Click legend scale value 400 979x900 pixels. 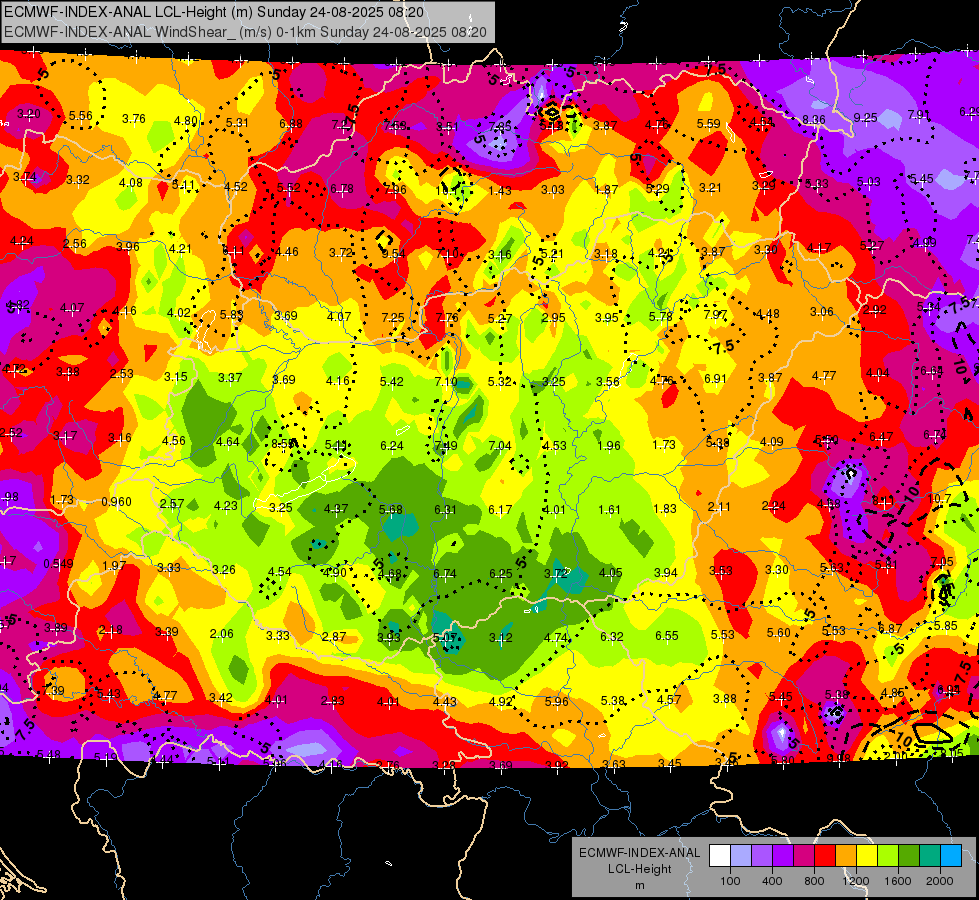click(x=772, y=881)
